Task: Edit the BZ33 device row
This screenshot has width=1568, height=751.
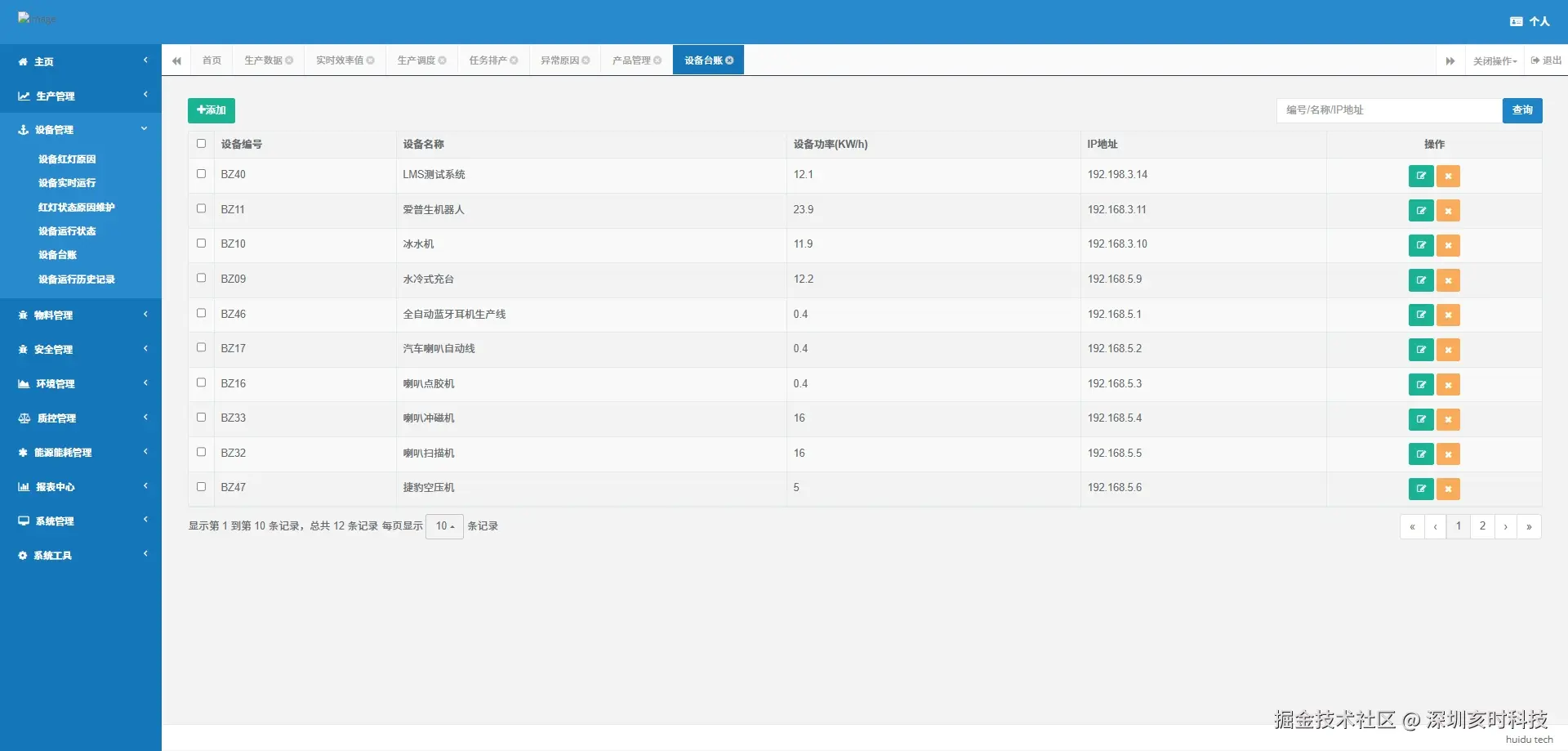Action: (x=1421, y=419)
